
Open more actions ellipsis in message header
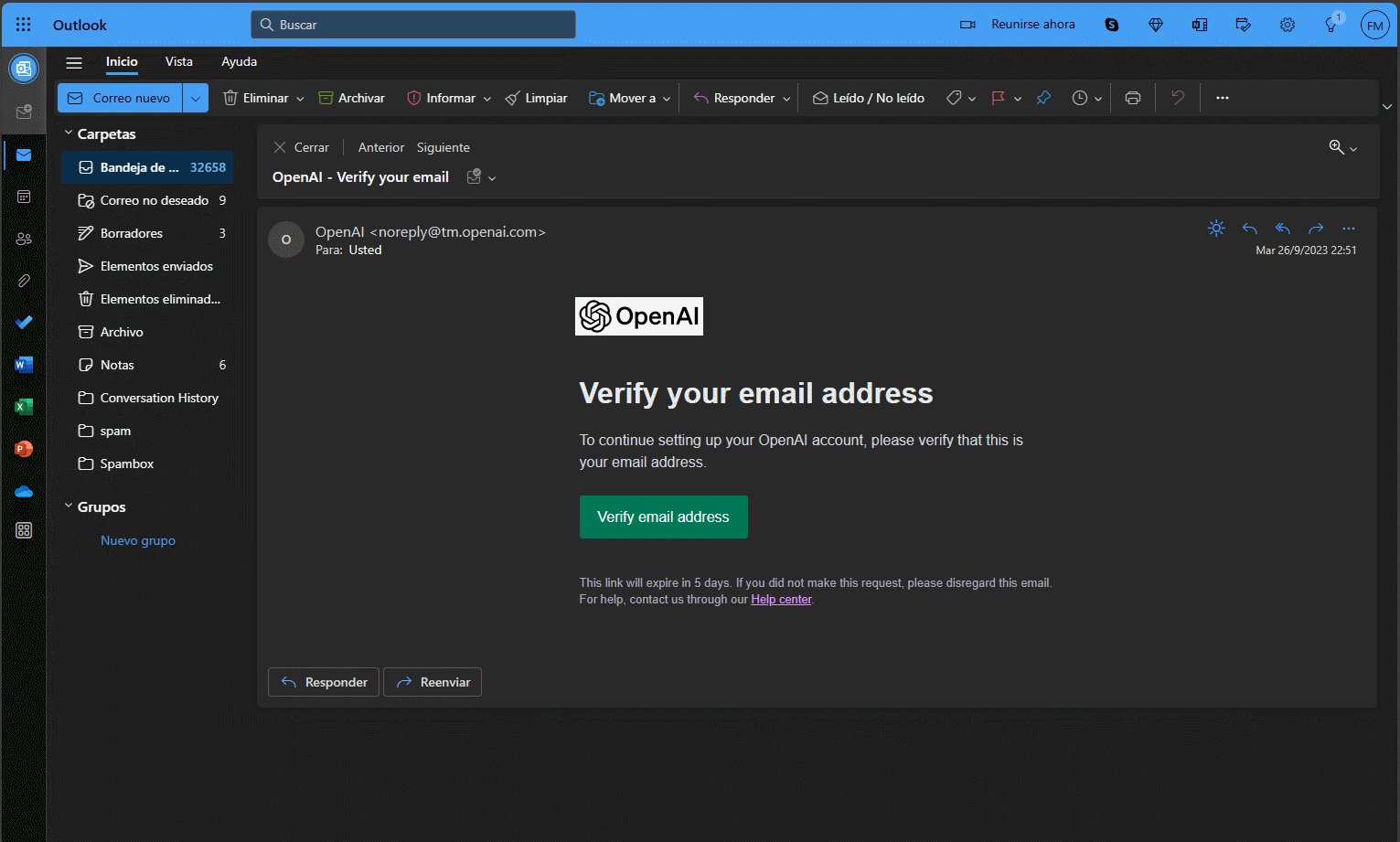[x=1349, y=229]
